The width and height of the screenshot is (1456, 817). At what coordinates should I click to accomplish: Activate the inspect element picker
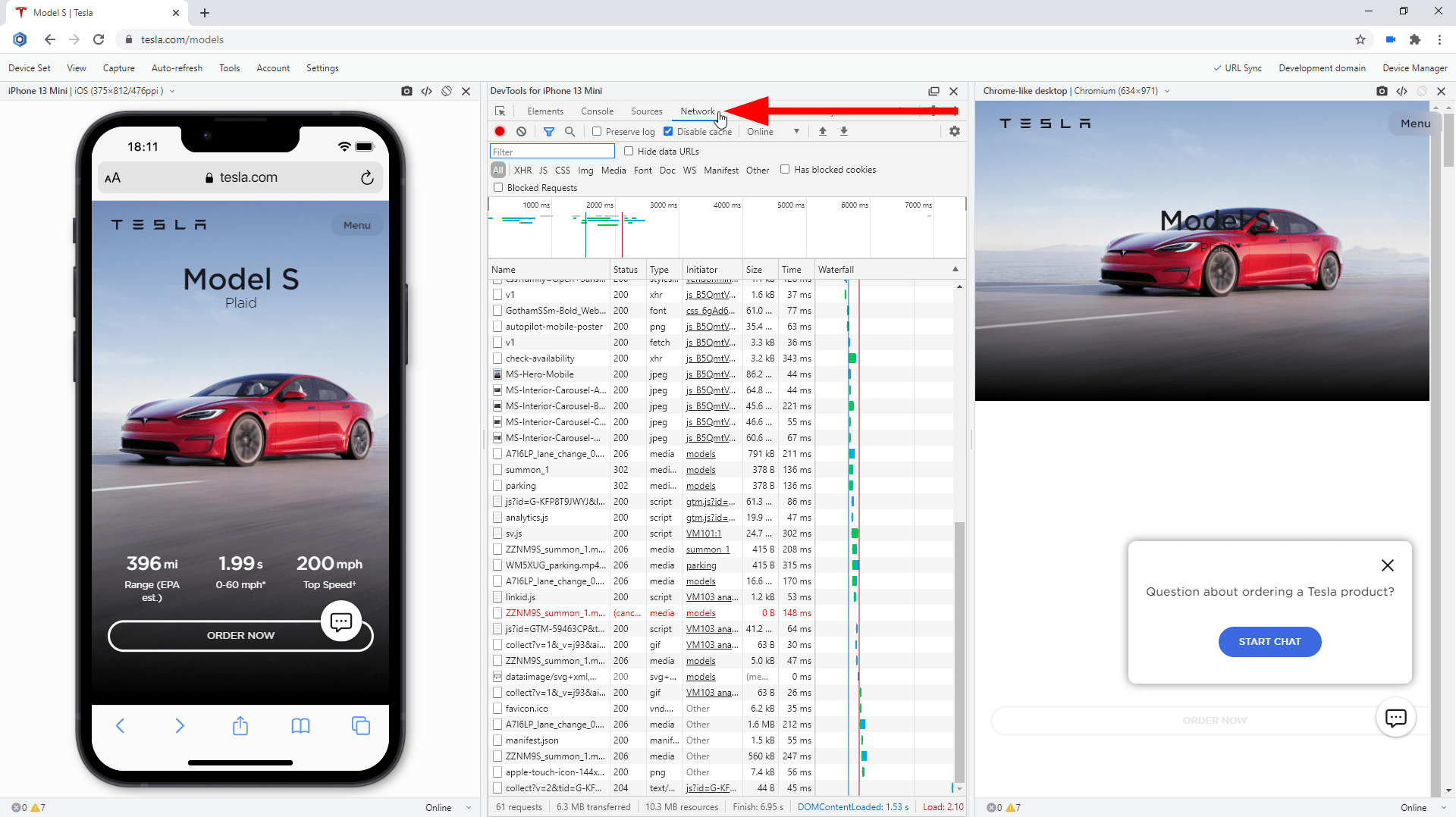click(x=500, y=111)
